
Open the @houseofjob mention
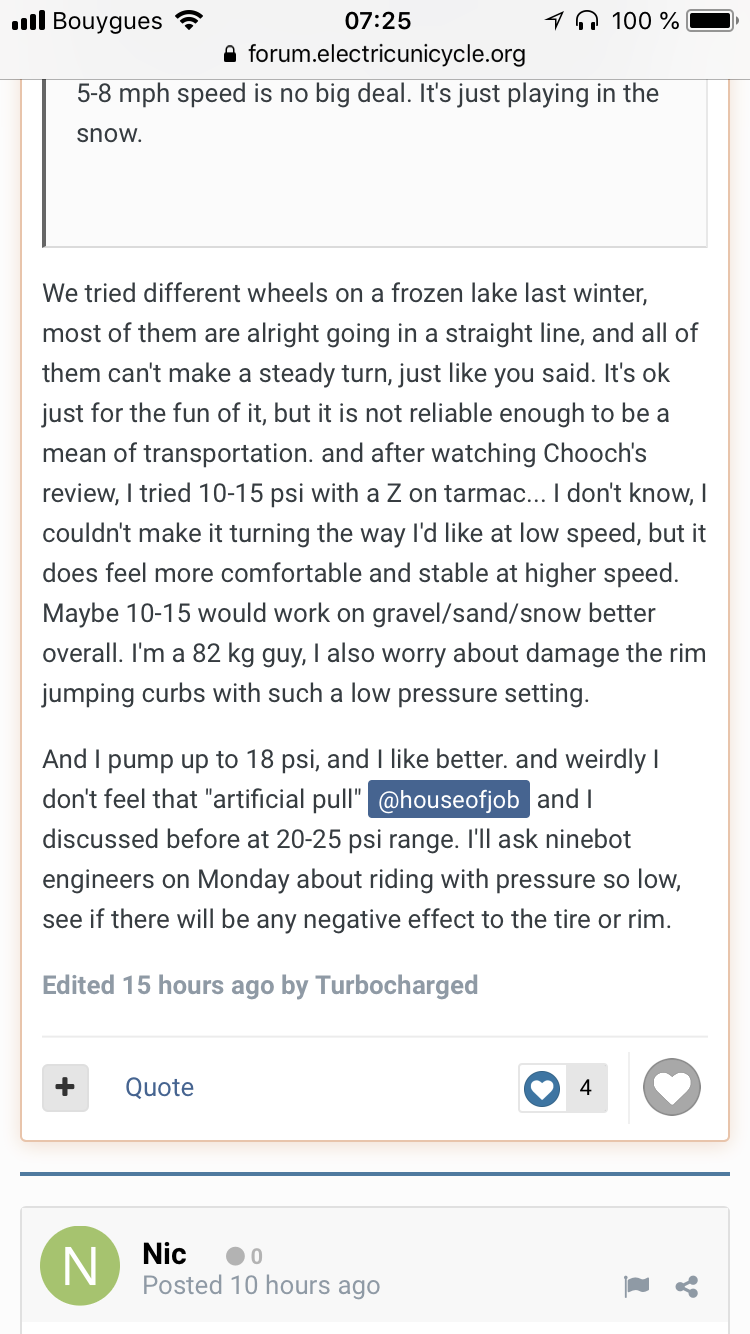[x=448, y=800]
